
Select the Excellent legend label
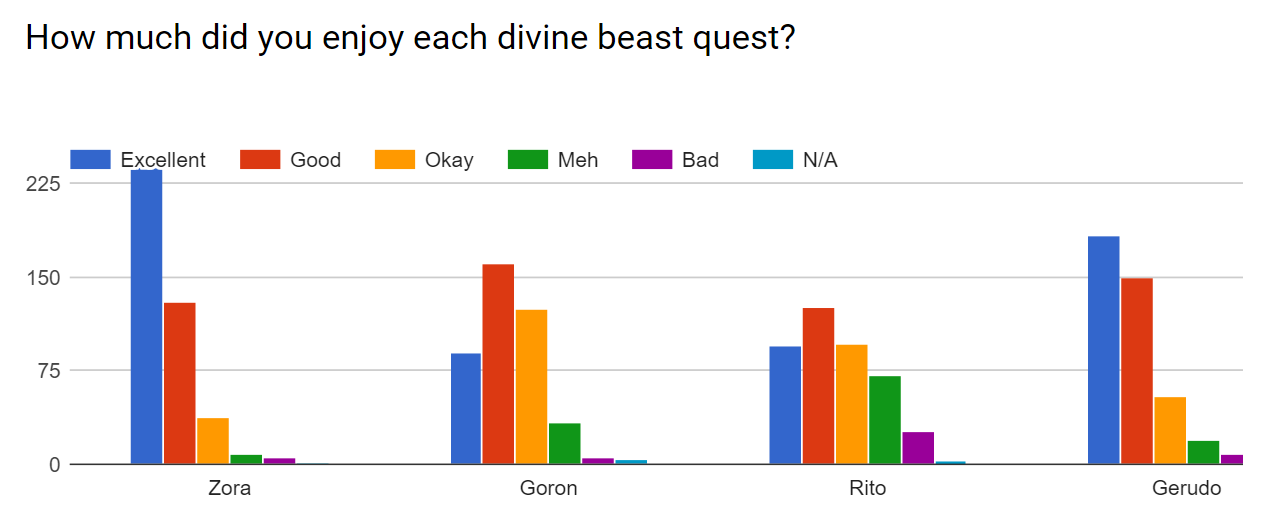pyautogui.click(x=163, y=160)
